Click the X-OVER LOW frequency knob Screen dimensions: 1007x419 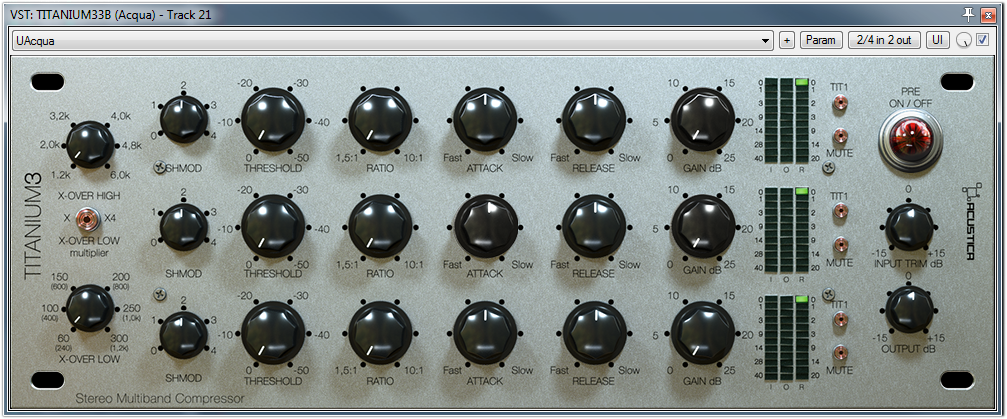(90, 308)
